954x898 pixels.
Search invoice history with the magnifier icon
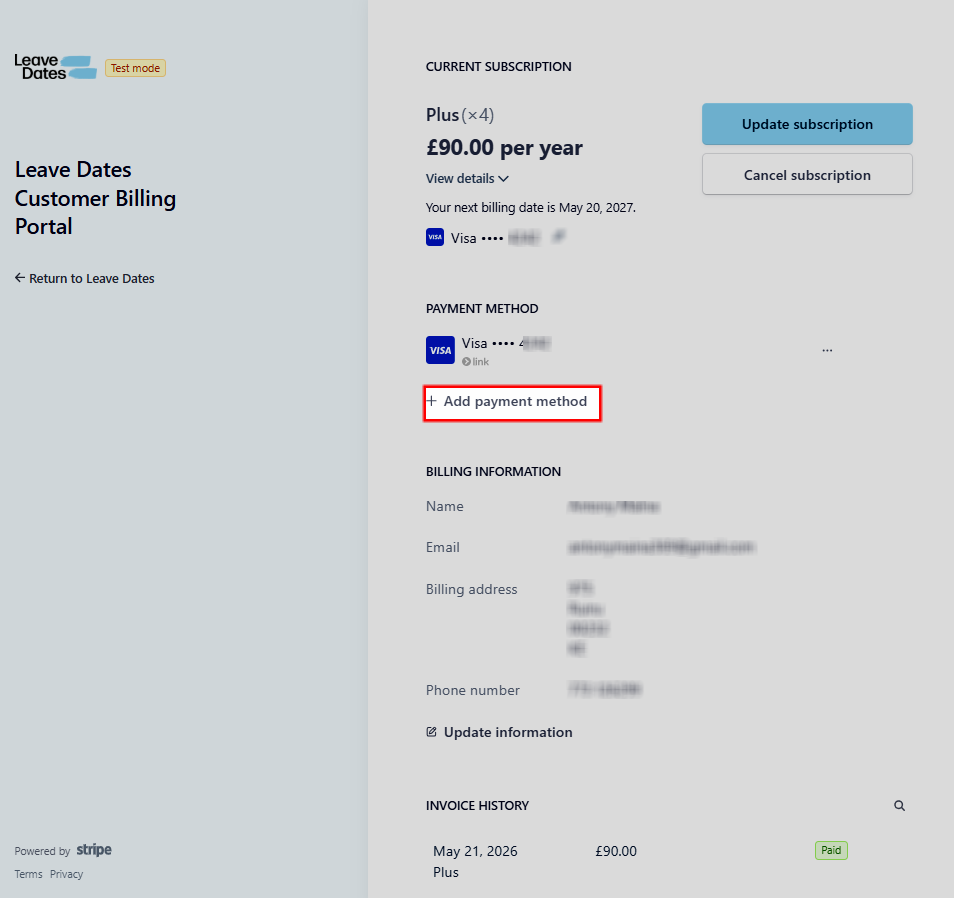899,806
